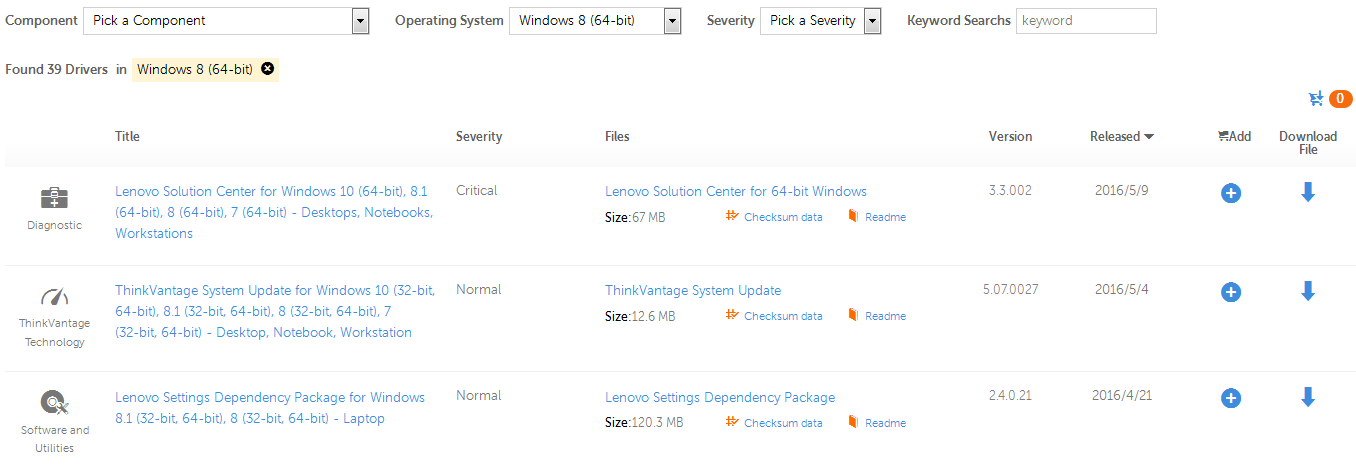Open the Severity dropdown

pos(820,21)
